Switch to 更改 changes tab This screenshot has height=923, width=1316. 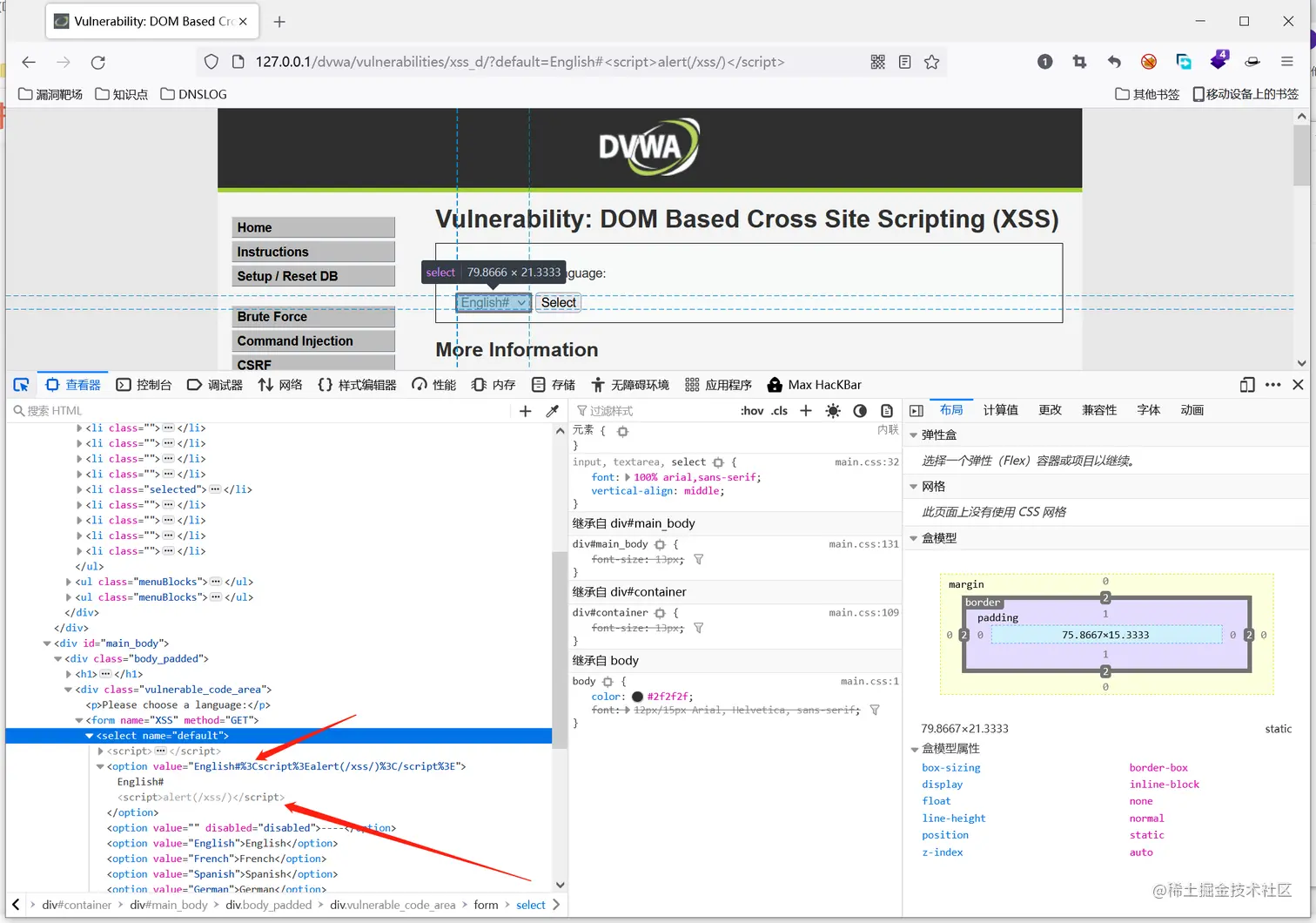coord(1050,410)
